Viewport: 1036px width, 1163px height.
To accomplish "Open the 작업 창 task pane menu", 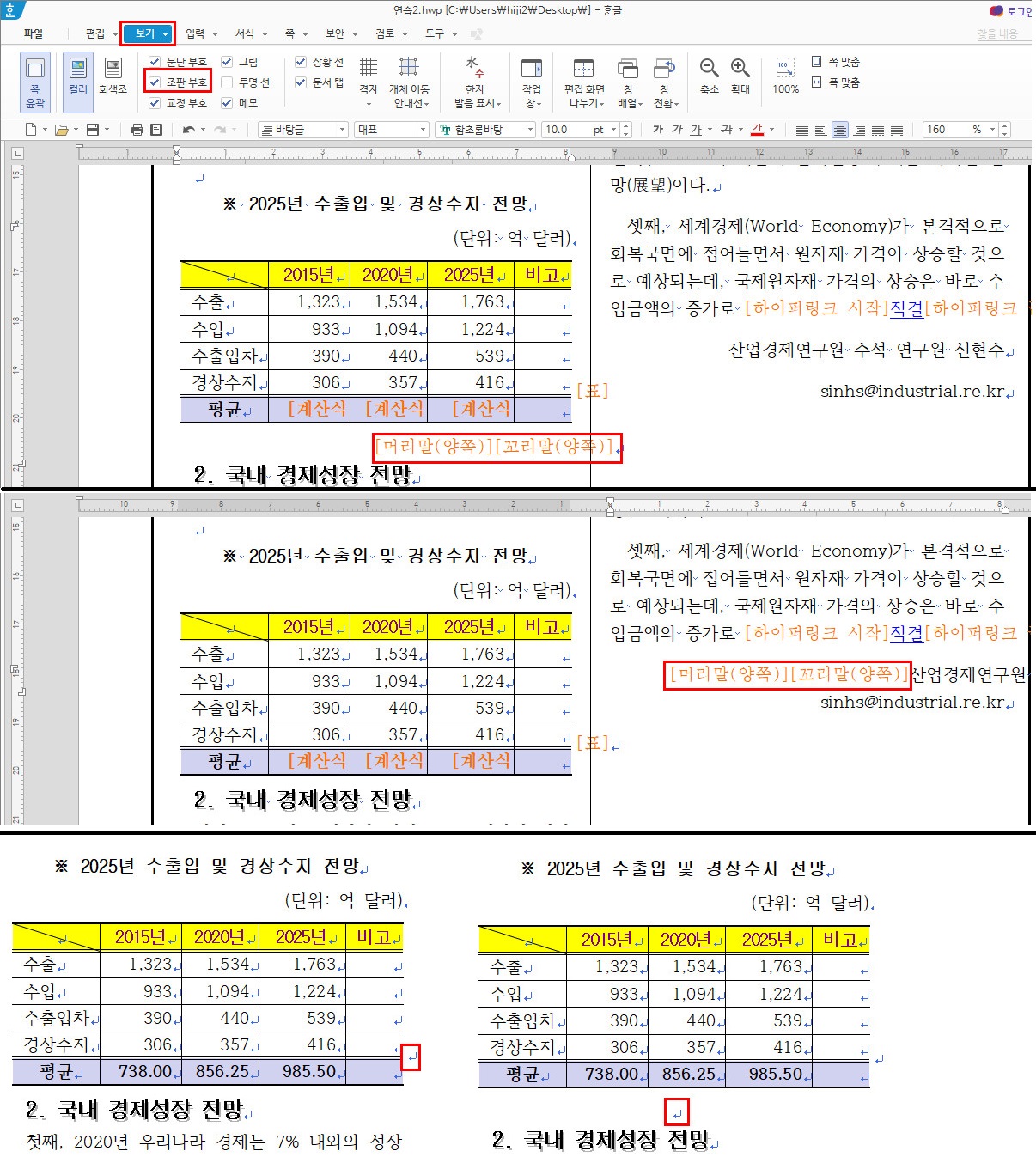I will coord(532,82).
